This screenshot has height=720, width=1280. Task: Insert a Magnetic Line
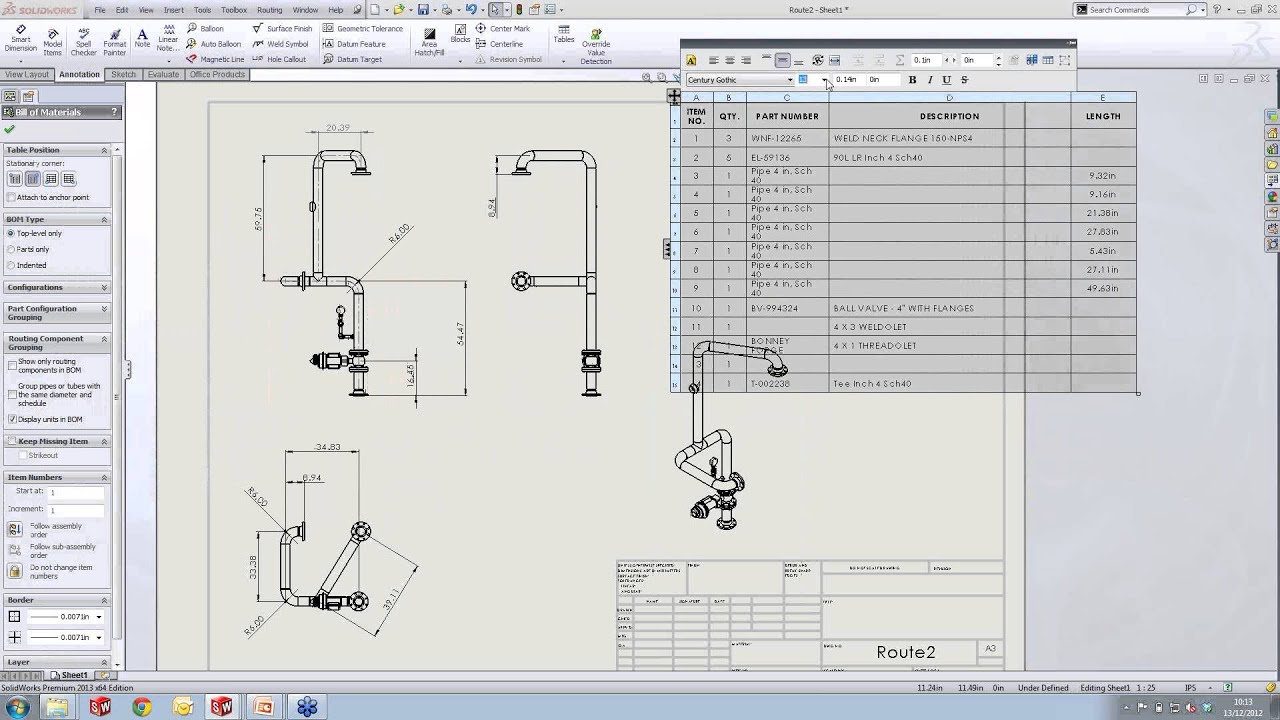[214, 59]
